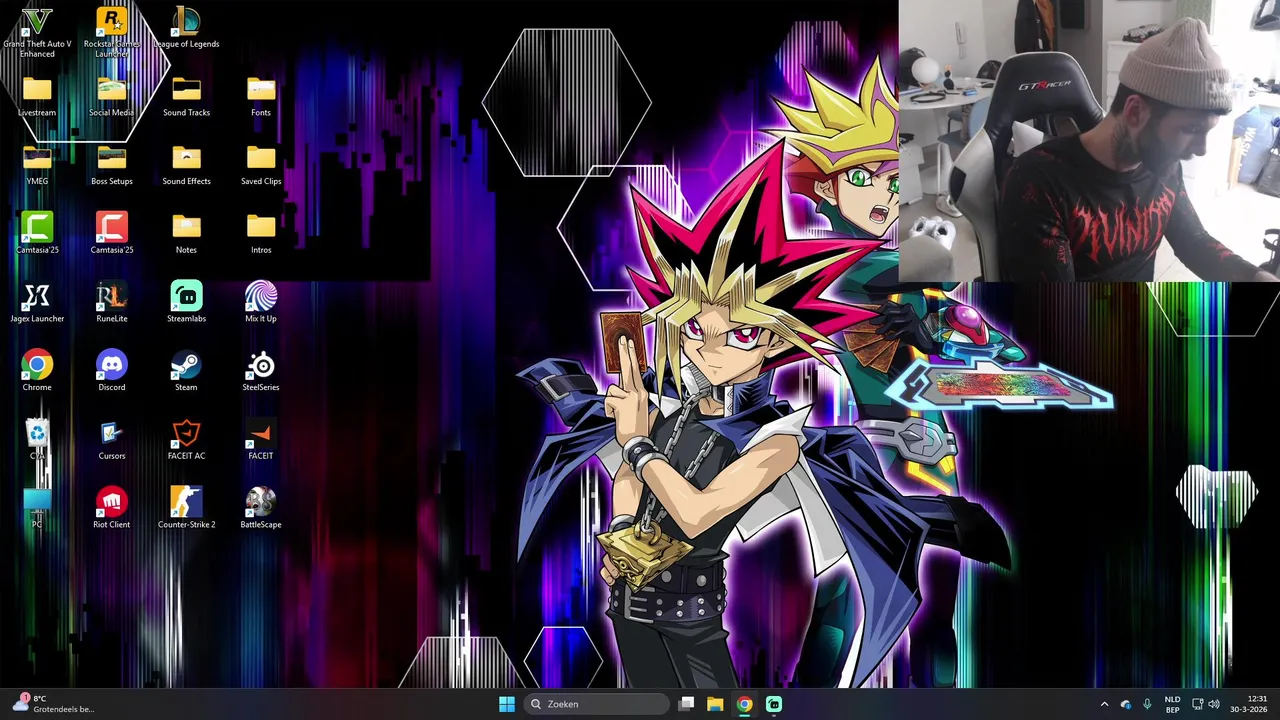Open the Sound Effects folder
This screenshot has width=1280, height=720.
click(x=186, y=165)
